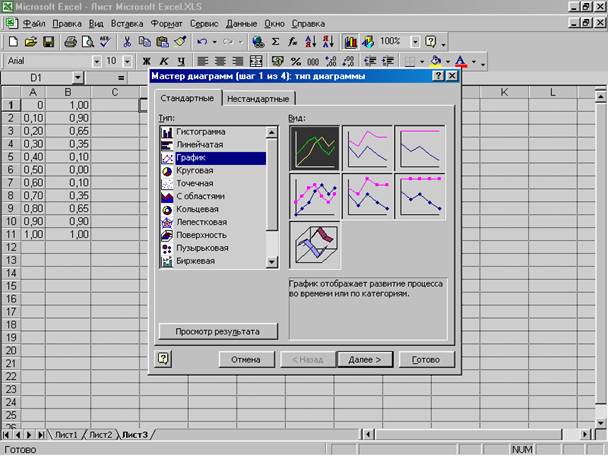Choose the Гистограмма chart type

[200, 132]
